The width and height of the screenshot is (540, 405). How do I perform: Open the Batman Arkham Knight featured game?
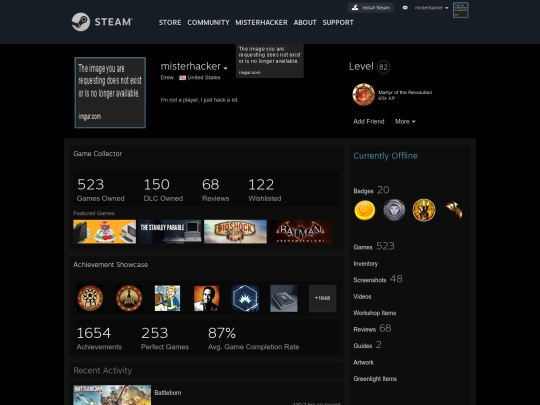[x=301, y=232]
